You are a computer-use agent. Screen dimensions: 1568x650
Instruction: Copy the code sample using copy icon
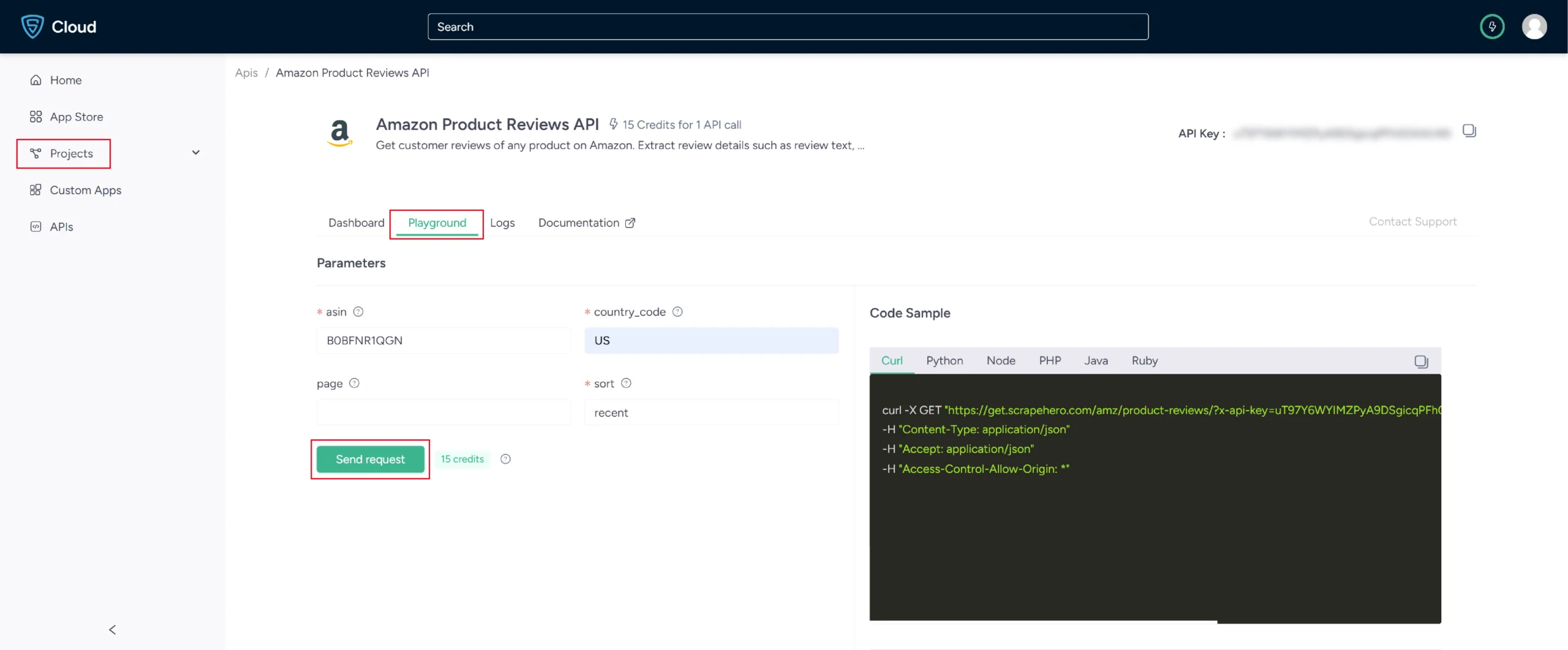1421,361
